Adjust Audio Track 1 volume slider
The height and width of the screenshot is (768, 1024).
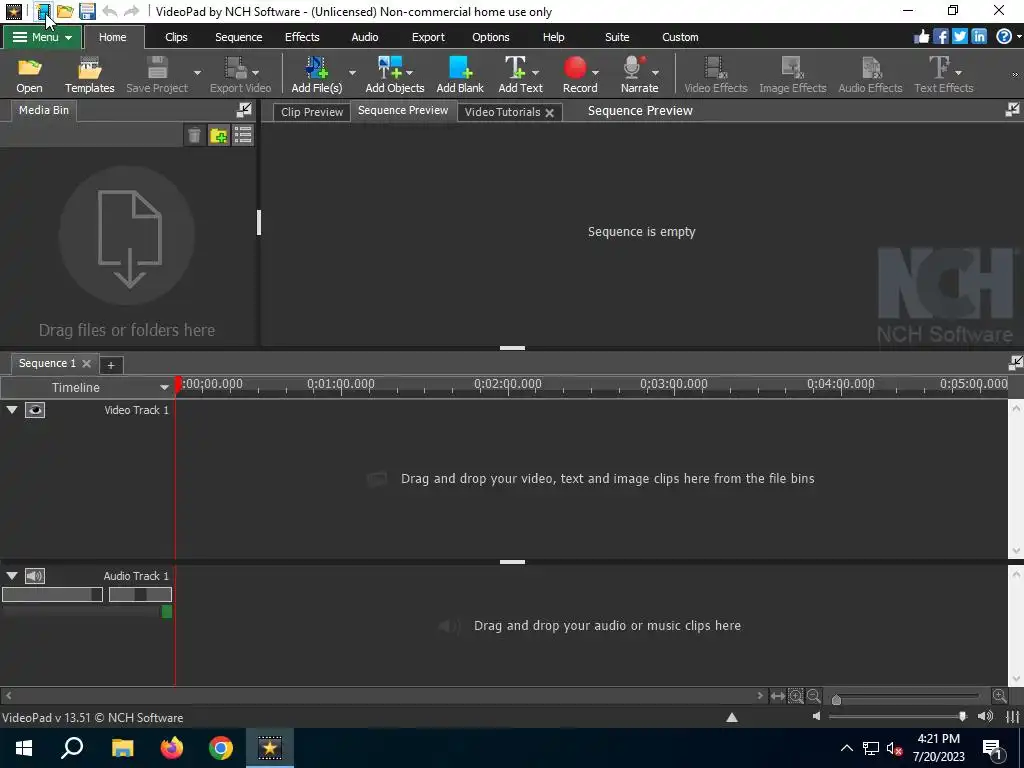click(52, 594)
